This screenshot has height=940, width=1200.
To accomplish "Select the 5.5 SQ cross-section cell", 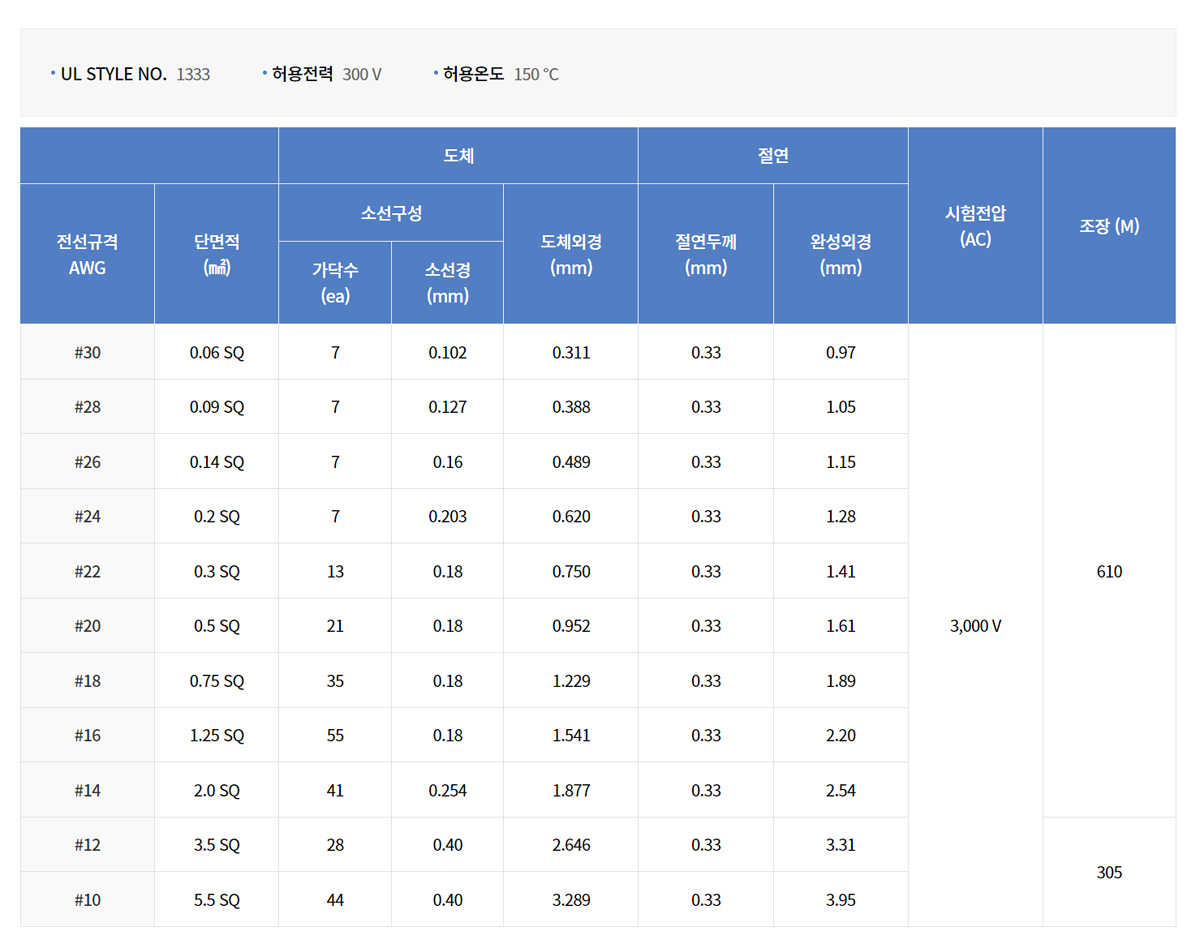I will point(216,899).
